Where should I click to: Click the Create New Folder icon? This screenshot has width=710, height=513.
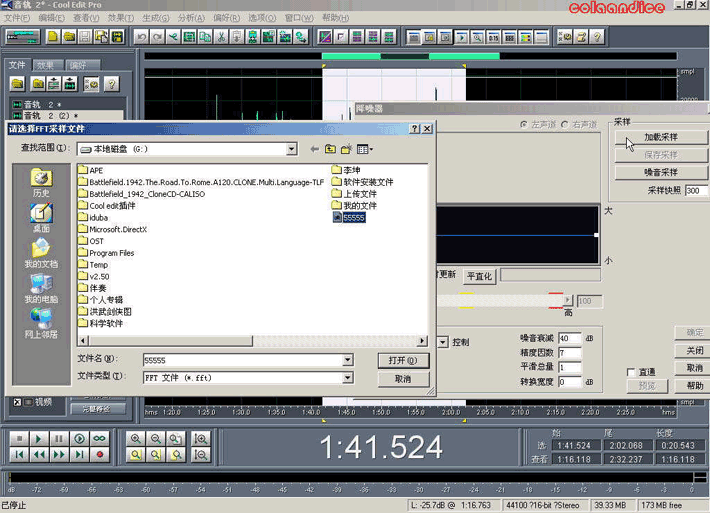(x=345, y=149)
